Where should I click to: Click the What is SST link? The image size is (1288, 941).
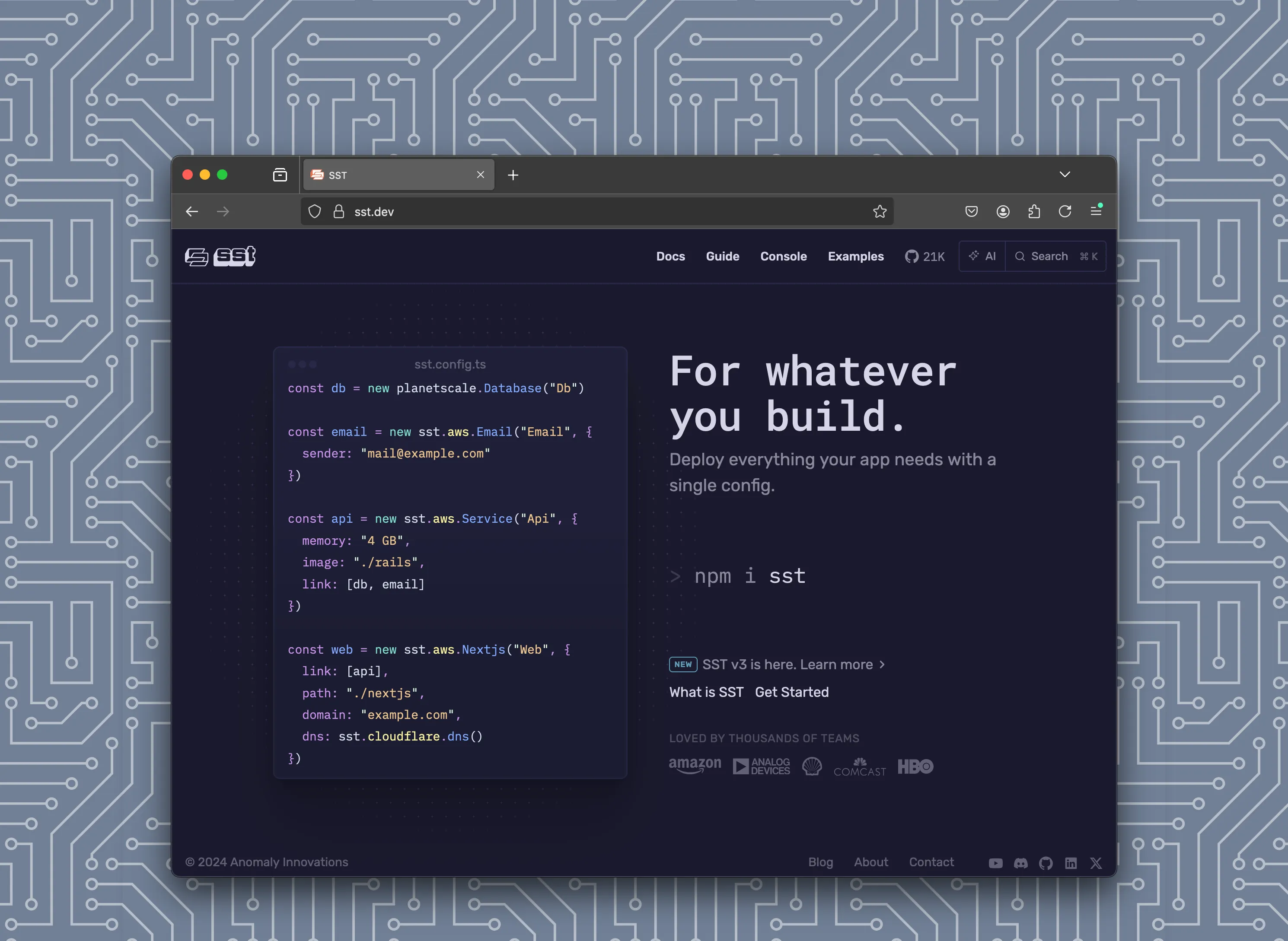point(706,692)
